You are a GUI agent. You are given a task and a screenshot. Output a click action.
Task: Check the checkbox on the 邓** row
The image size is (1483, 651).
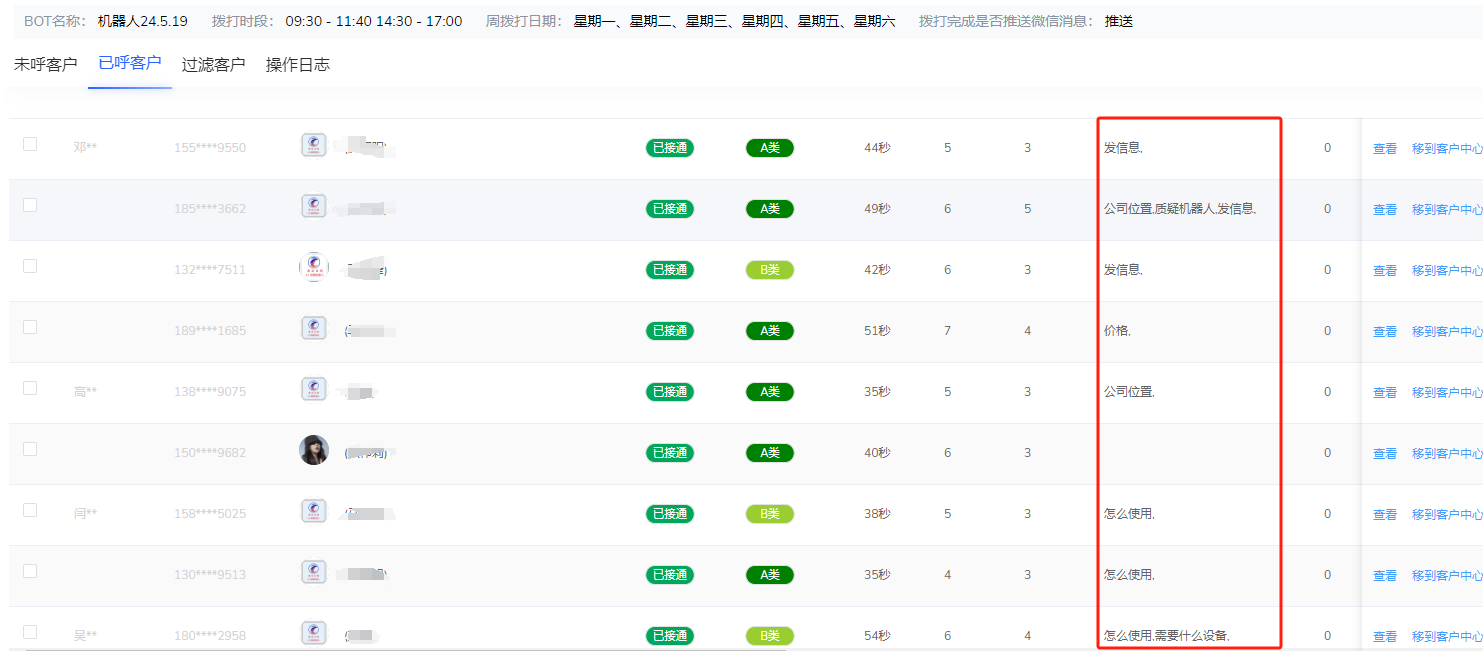[29, 143]
